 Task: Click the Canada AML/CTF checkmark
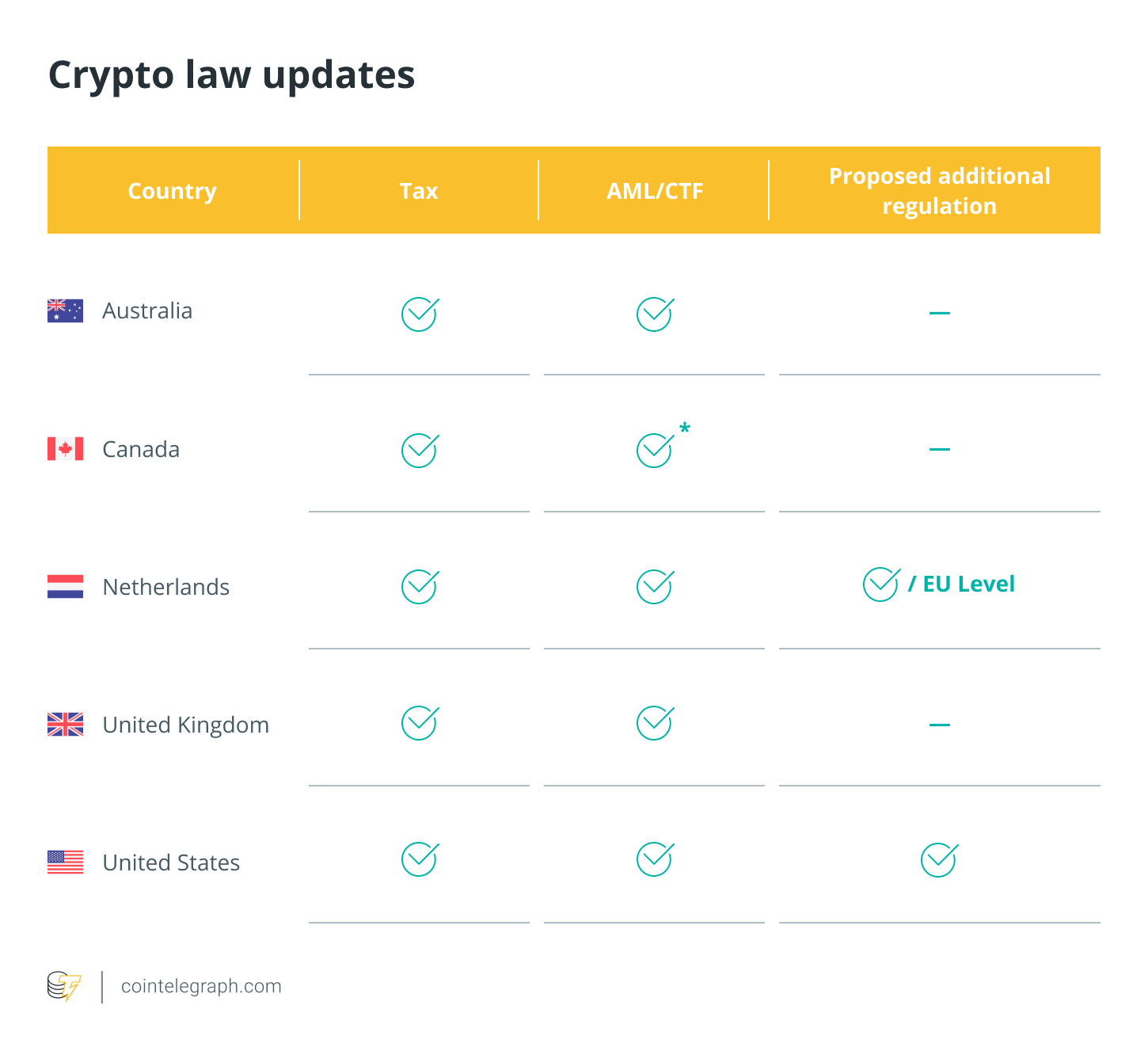pyautogui.click(x=656, y=451)
